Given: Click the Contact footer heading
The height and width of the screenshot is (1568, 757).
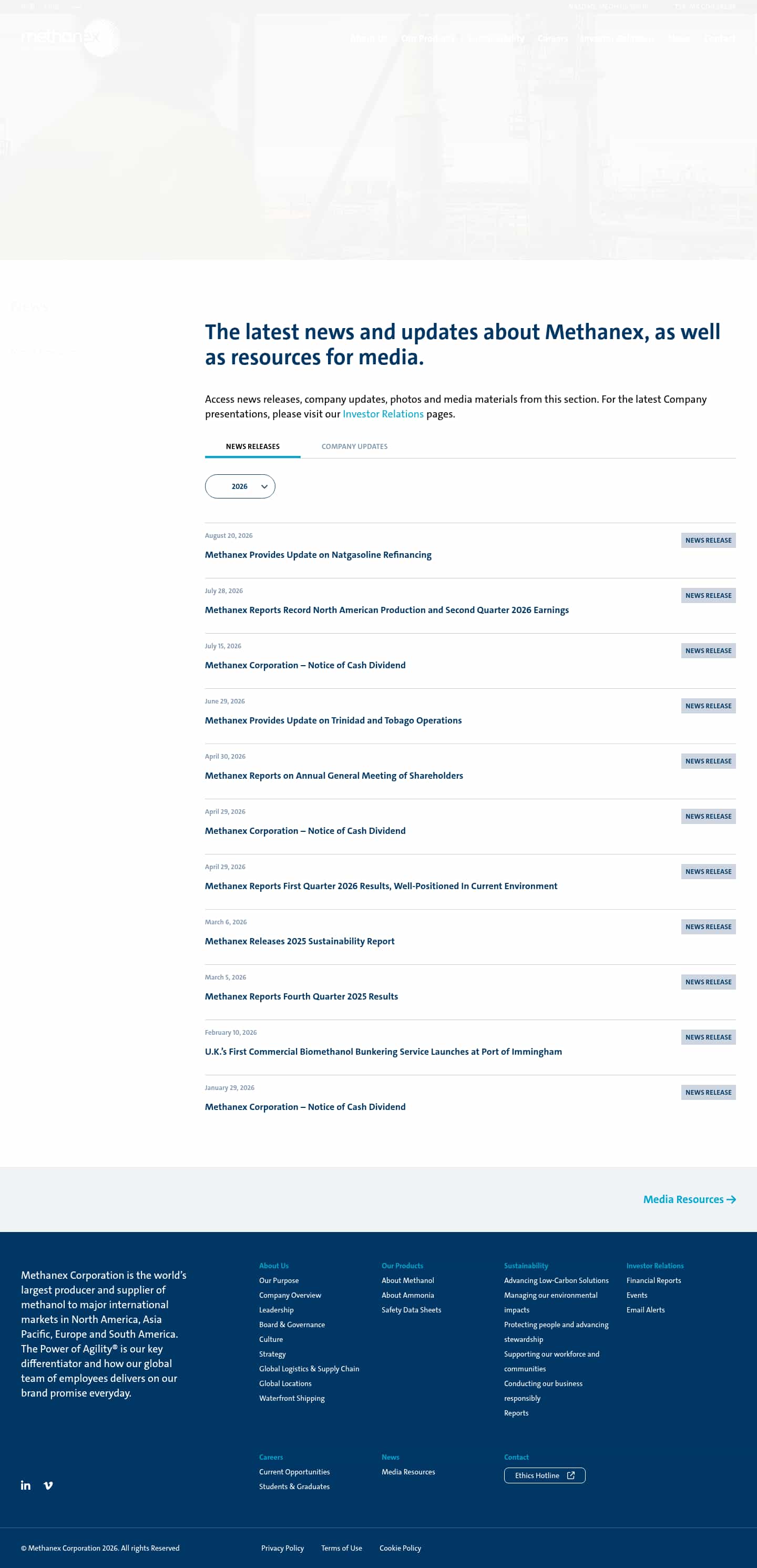Looking at the screenshot, I should coord(516,1457).
